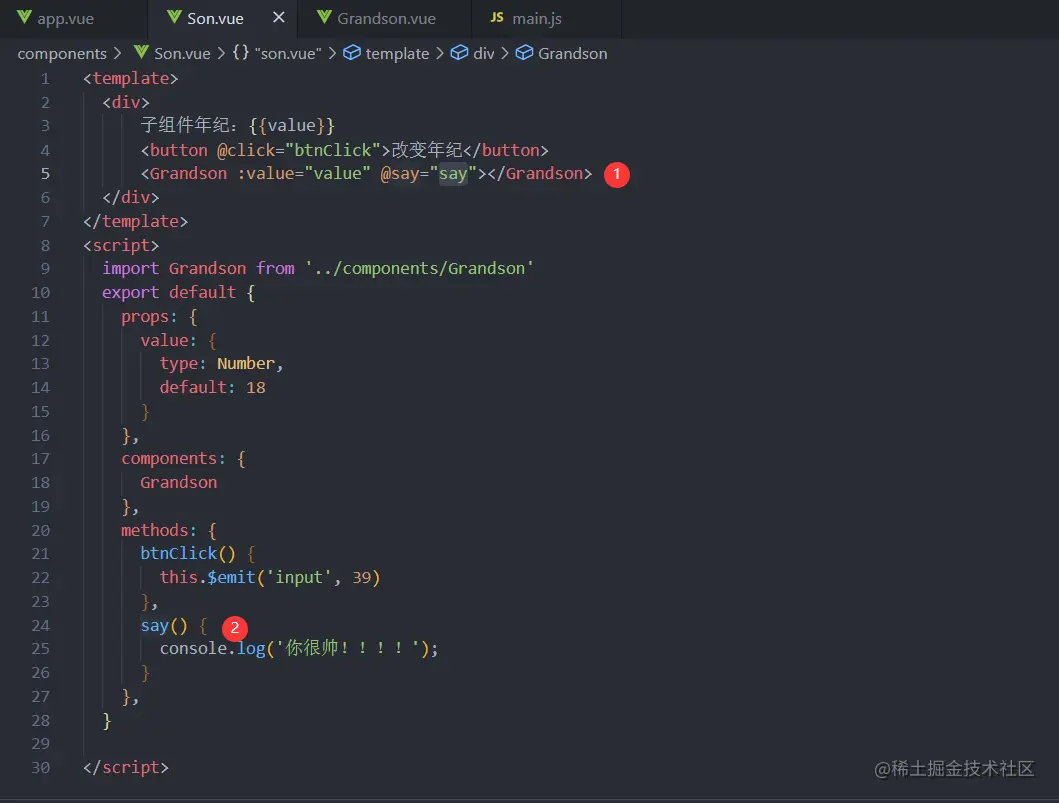Click the components: key on line 17
1059x803 pixels.
pos(173,459)
